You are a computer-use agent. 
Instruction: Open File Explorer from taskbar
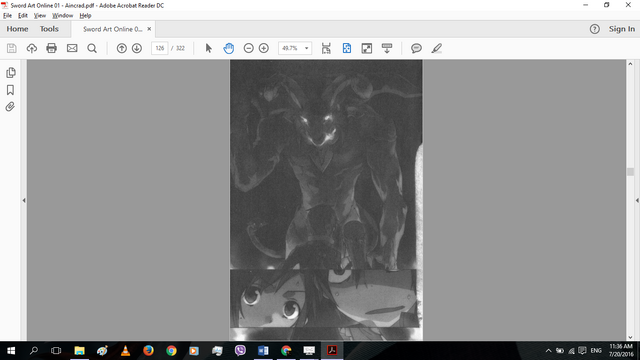point(79,351)
